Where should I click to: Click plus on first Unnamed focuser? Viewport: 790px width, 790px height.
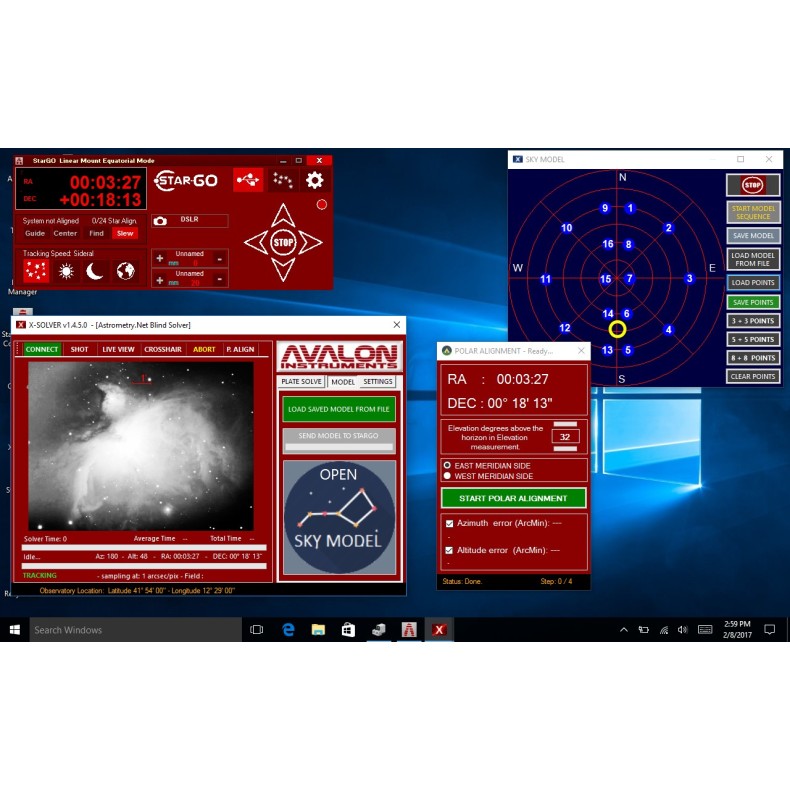159,258
